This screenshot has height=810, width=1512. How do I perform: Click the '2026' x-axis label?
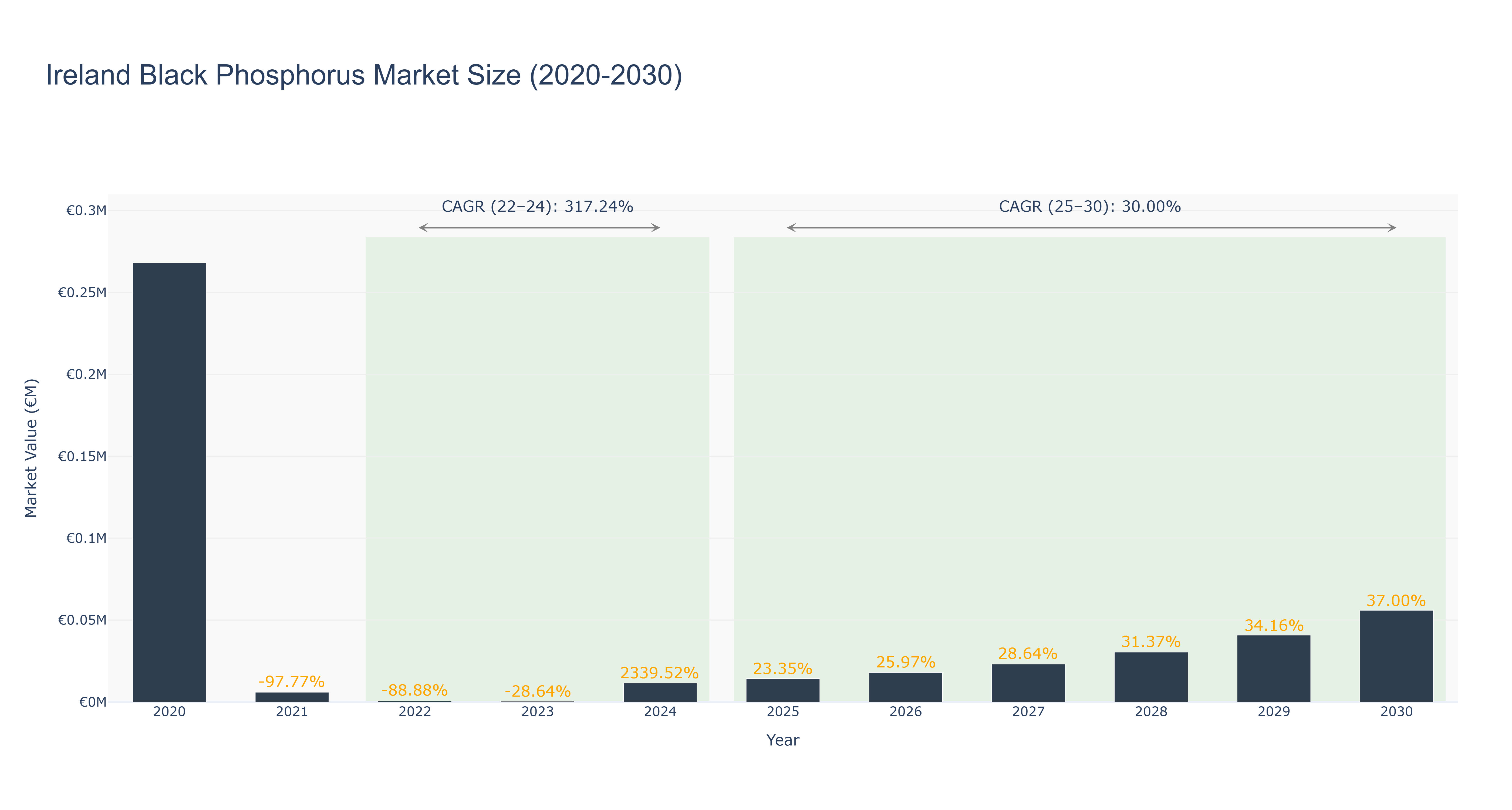(x=906, y=712)
